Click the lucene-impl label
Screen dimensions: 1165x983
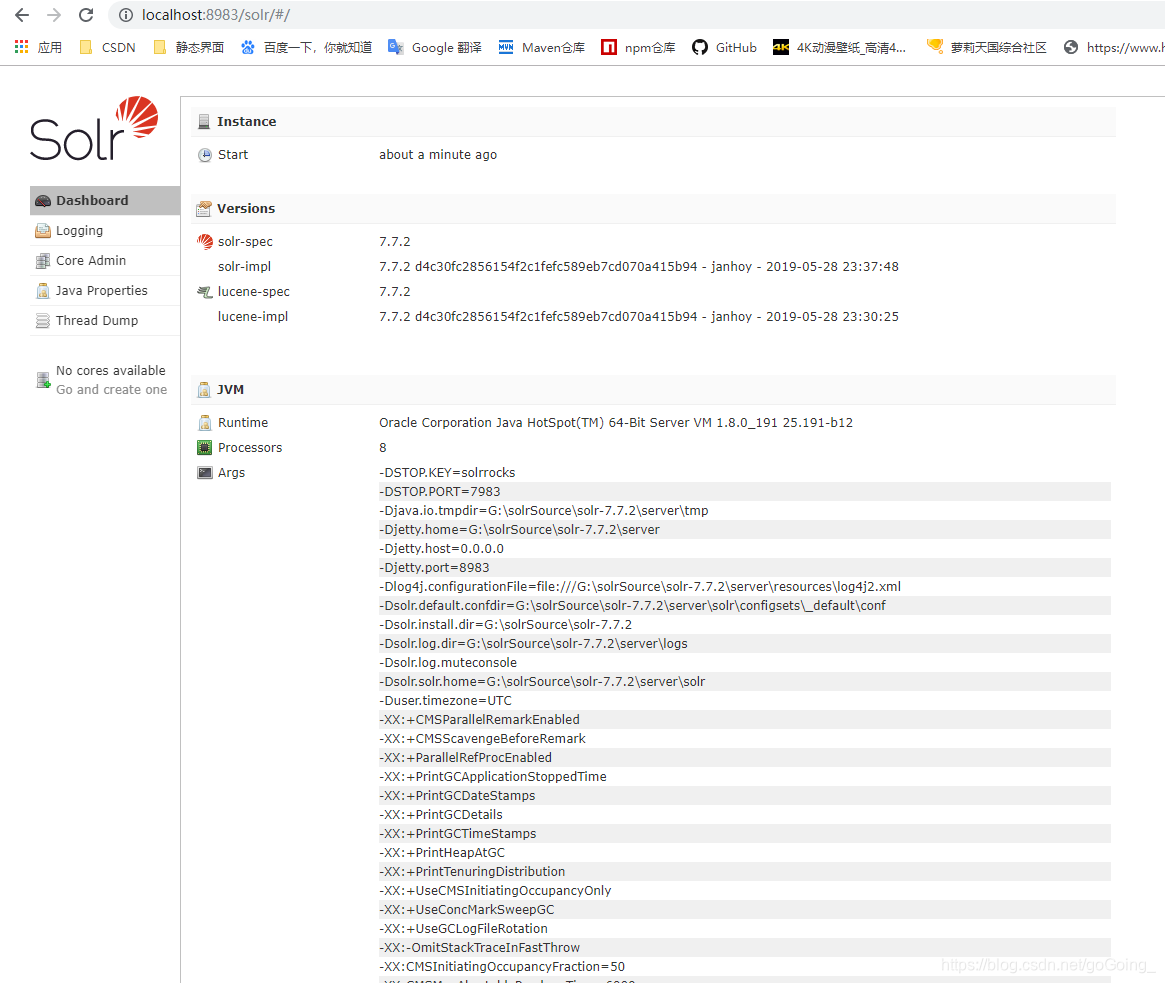point(253,317)
